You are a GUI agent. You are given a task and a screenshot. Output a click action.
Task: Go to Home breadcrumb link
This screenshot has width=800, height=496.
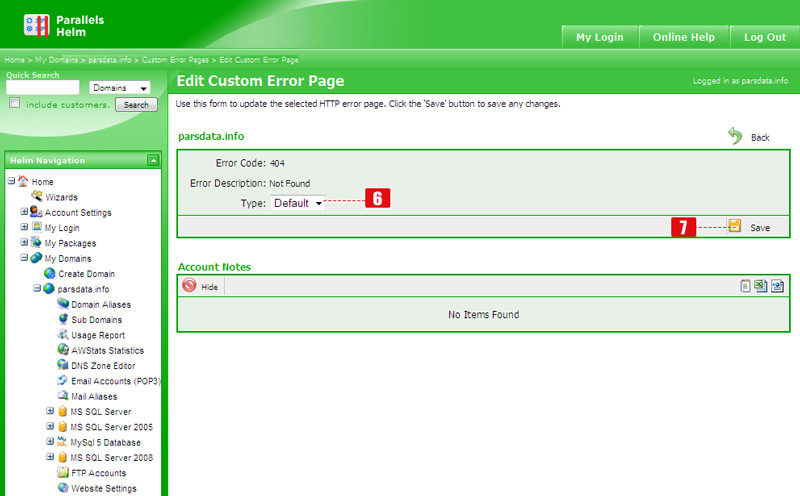[x=15, y=60]
